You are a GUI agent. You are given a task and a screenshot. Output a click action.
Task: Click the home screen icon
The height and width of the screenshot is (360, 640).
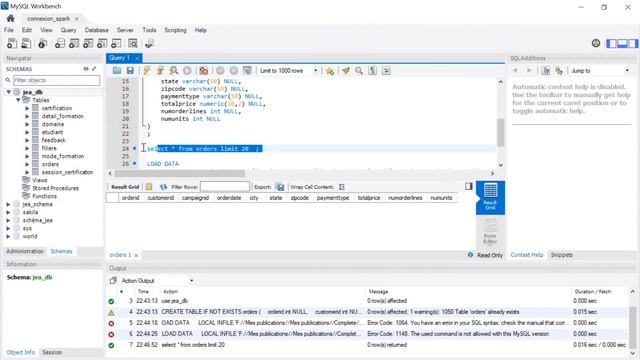[11, 18]
